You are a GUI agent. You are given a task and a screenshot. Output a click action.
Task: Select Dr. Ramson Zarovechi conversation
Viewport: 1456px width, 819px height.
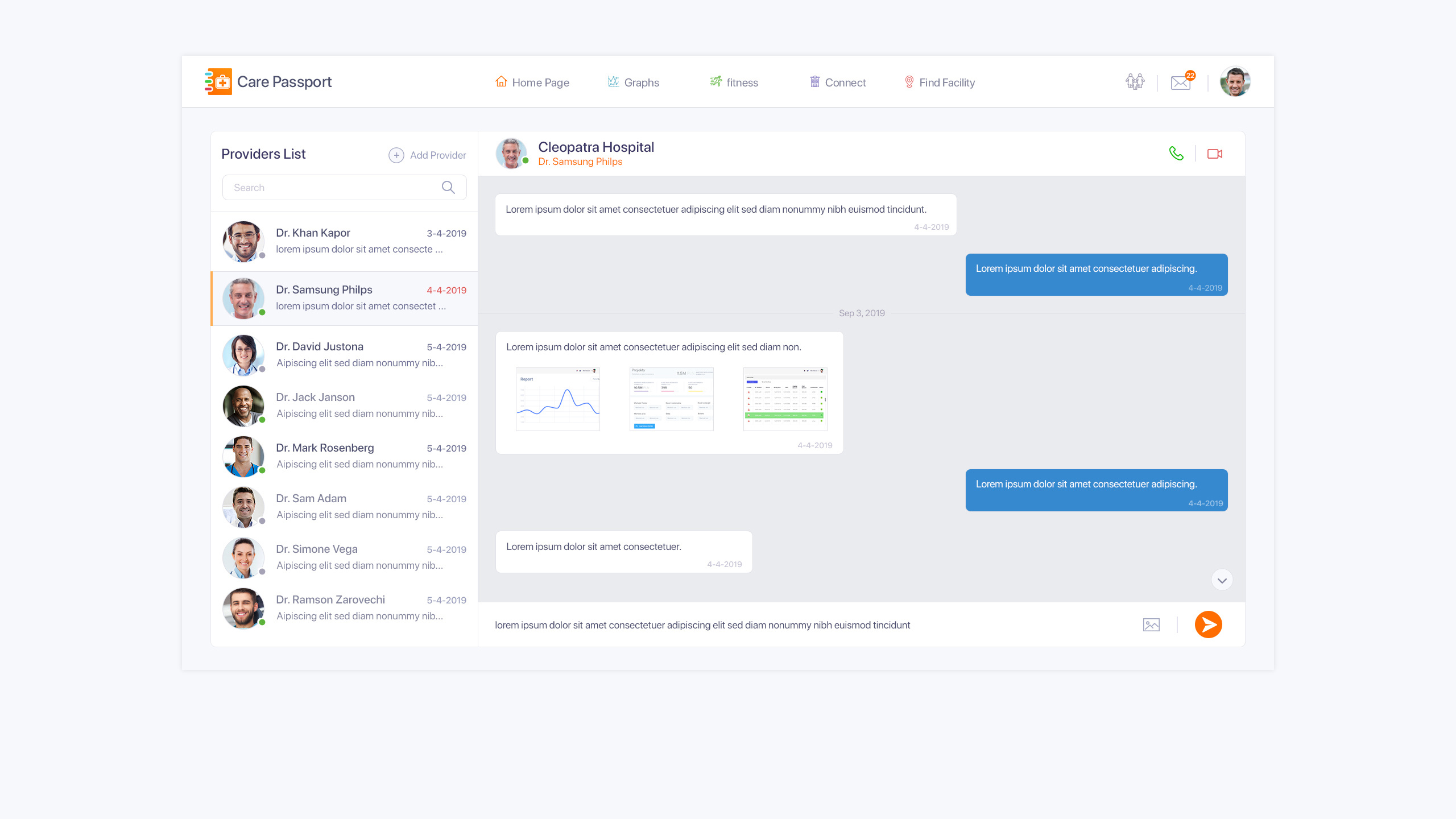coord(345,608)
